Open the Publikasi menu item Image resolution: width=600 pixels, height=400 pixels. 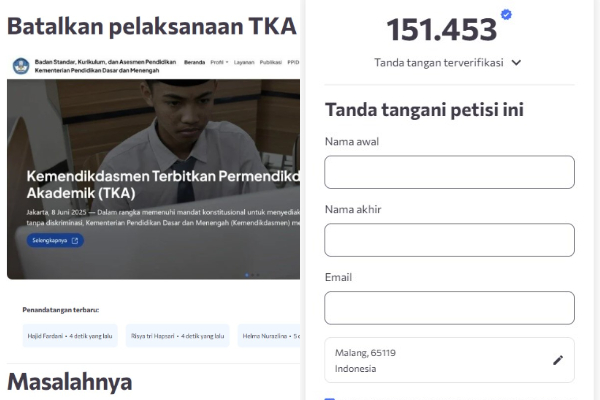[271, 62]
